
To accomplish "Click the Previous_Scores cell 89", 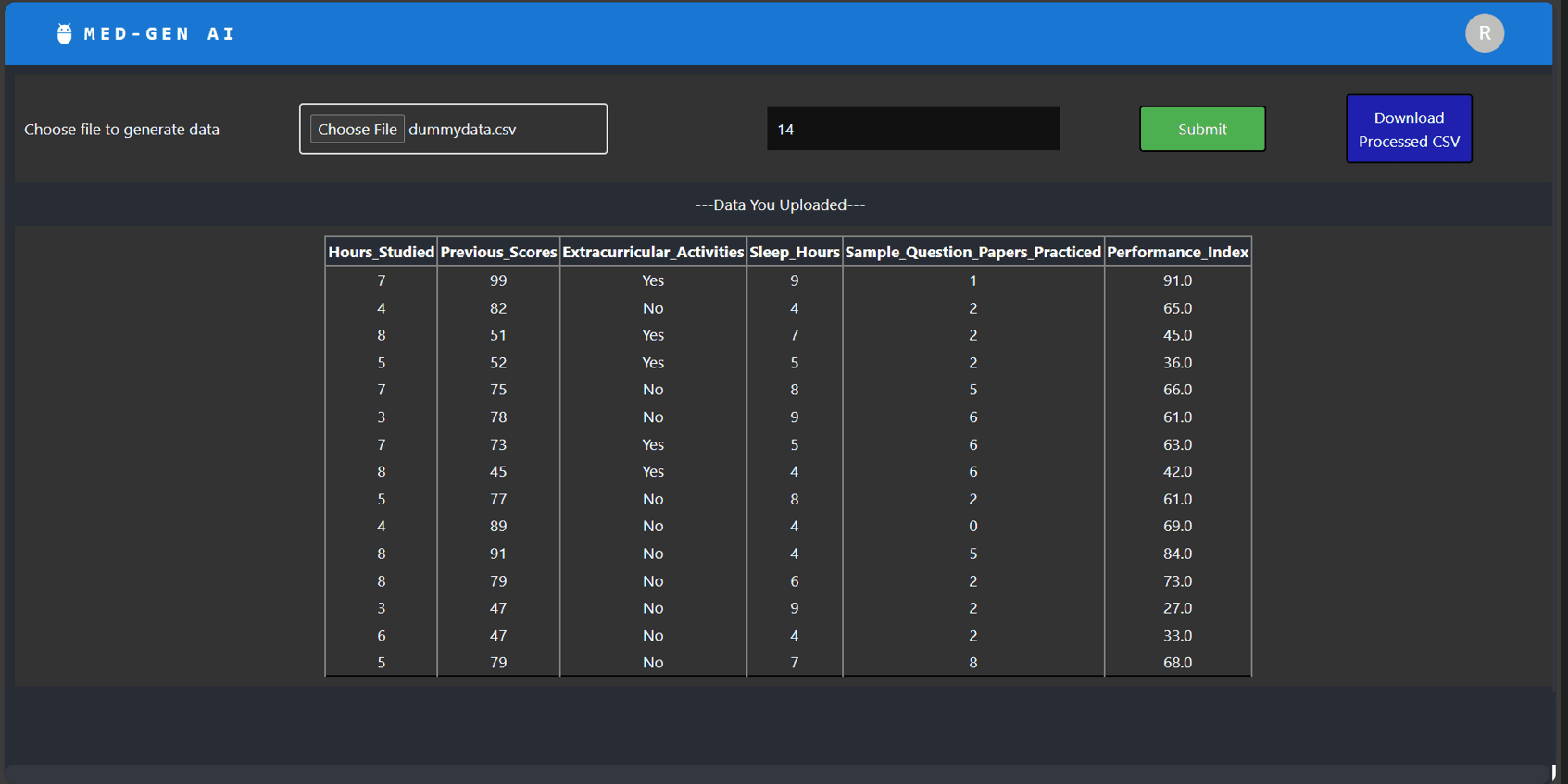I will click(x=498, y=527).
